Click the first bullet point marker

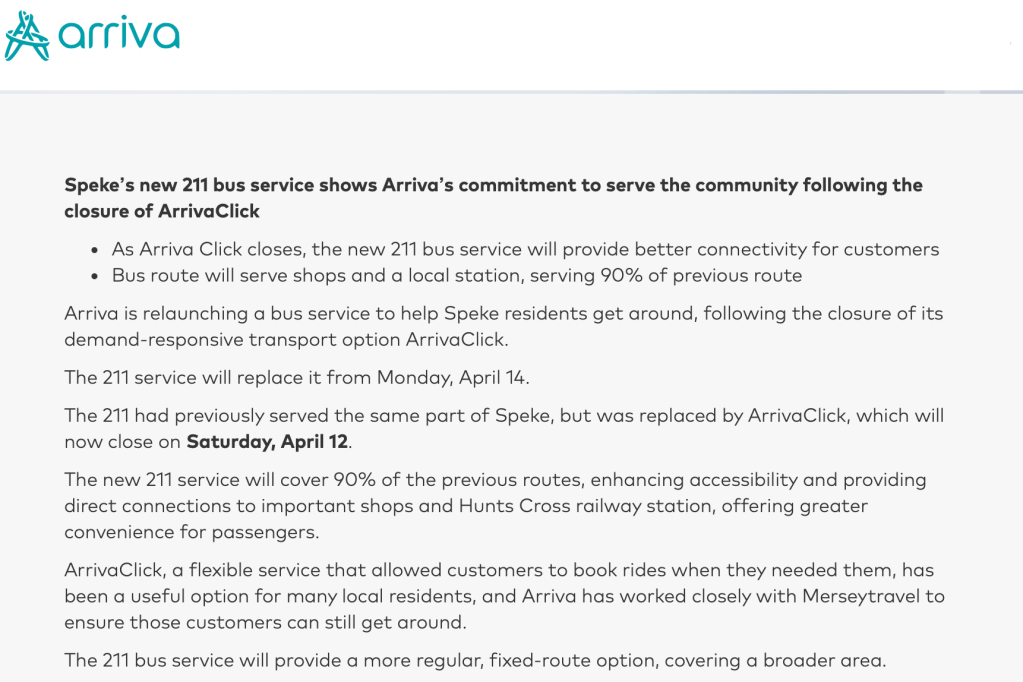click(95, 250)
